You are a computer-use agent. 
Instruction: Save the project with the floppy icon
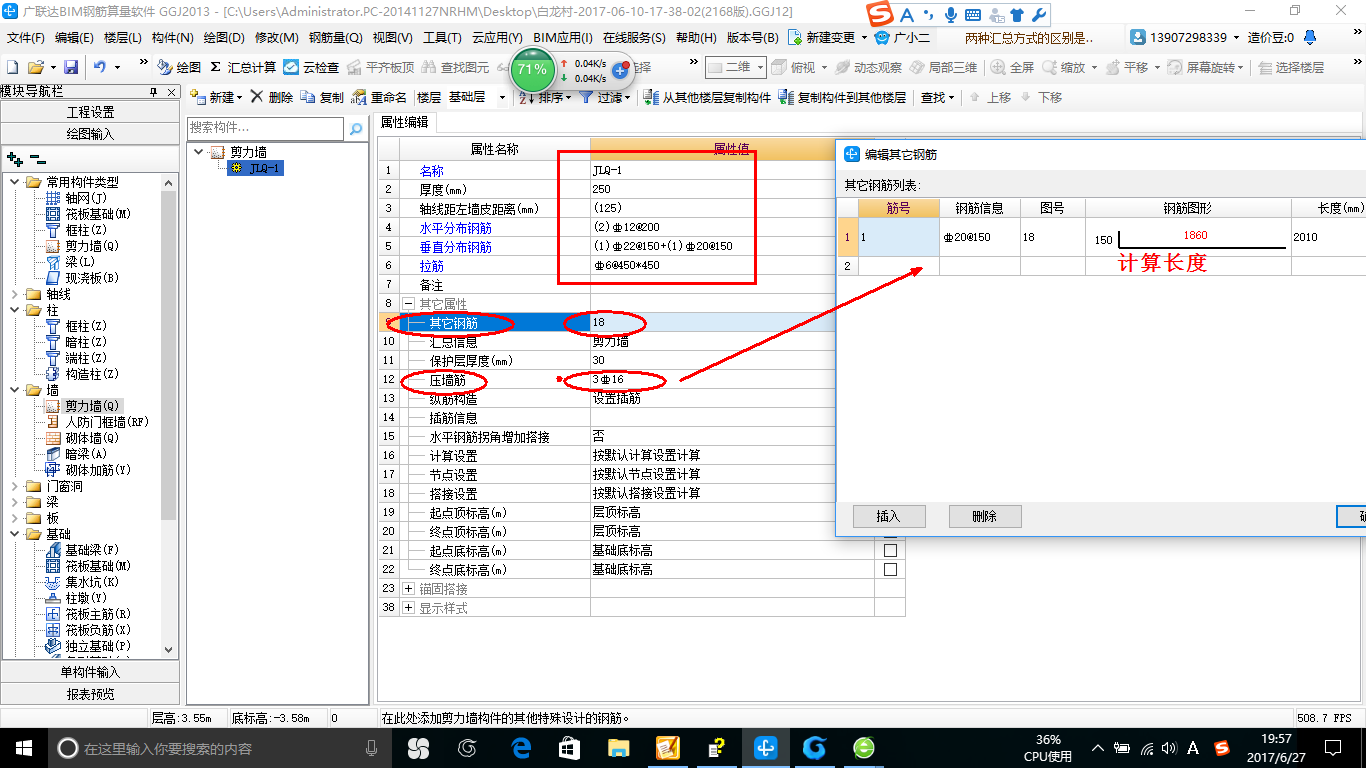pyautogui.click(x=71, y=67)
